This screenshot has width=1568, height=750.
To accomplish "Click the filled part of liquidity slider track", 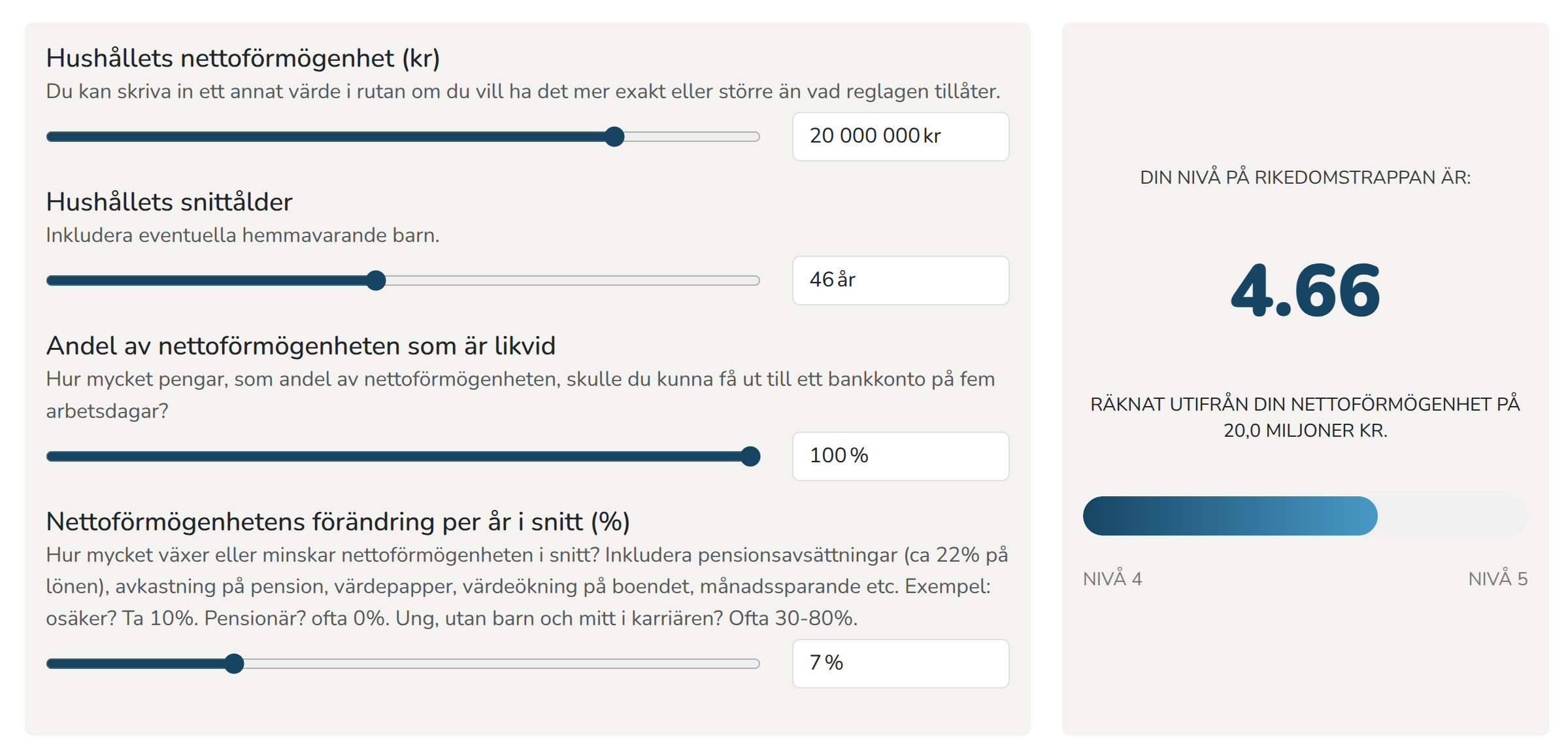I will [x=392, y=456].
